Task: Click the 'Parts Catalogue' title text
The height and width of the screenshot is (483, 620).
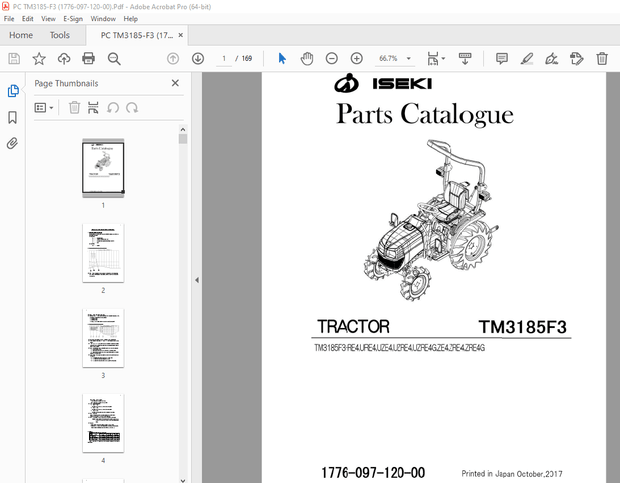Action: (x=425, y=114)
